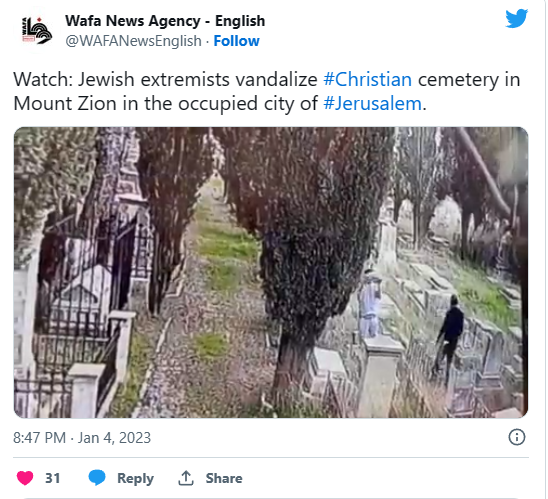The width and height of the screenshot is (548, 499).
Task: Click the @WAFANewsEnglish handle
Action: pyautogui.click(x=134, y=41)
